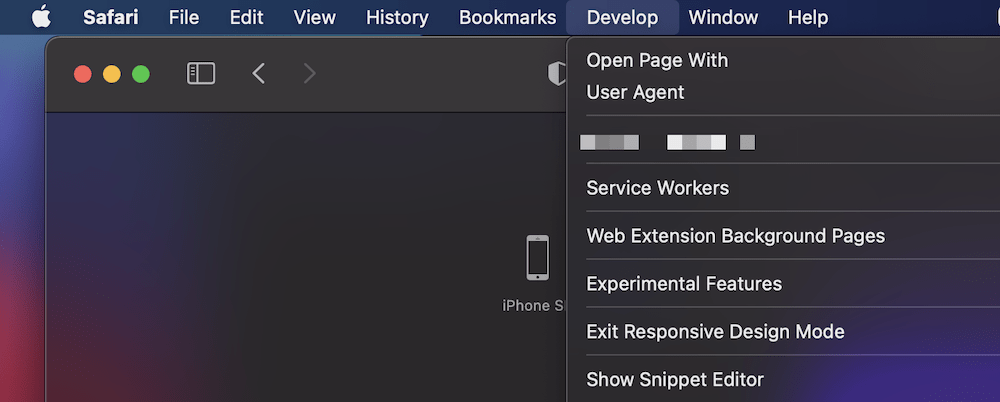
Task: Open the privacy report shield icon
Action: (x=557, y=74)
